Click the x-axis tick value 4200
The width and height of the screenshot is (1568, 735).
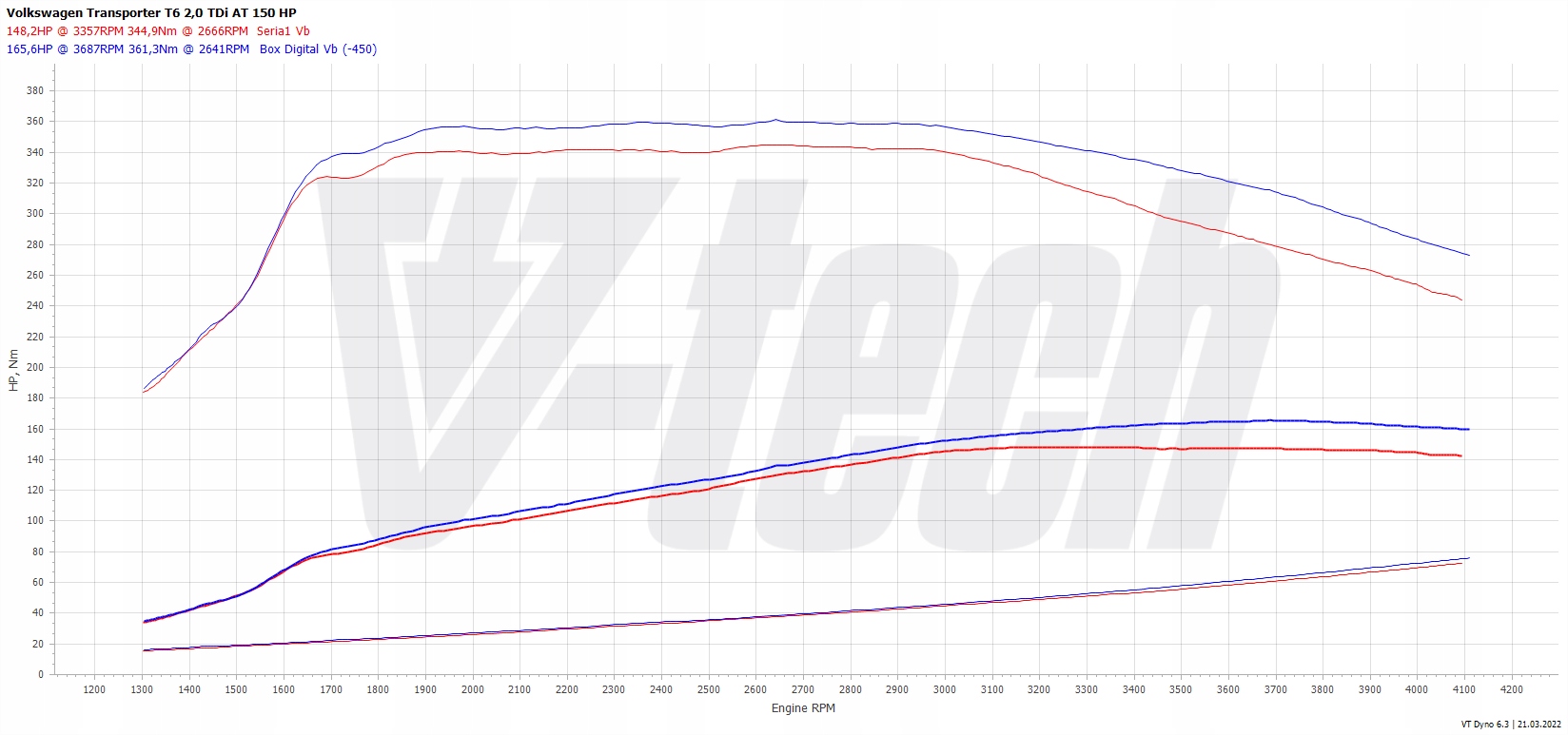click(1512, 690)
